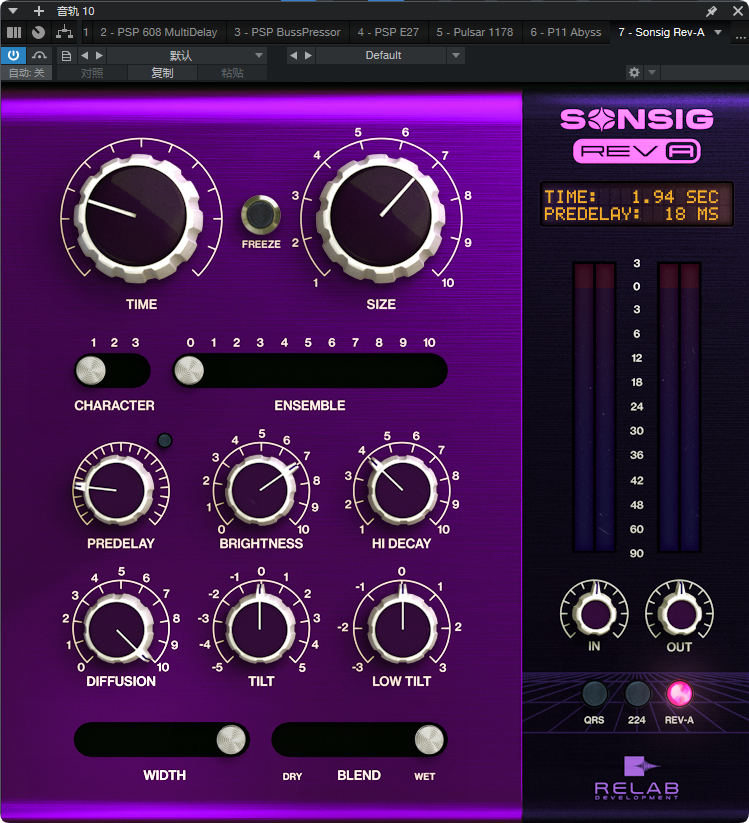The image size is (749, 823).
Task: Click the PREDELAY knob
Action: pos(117,490)
